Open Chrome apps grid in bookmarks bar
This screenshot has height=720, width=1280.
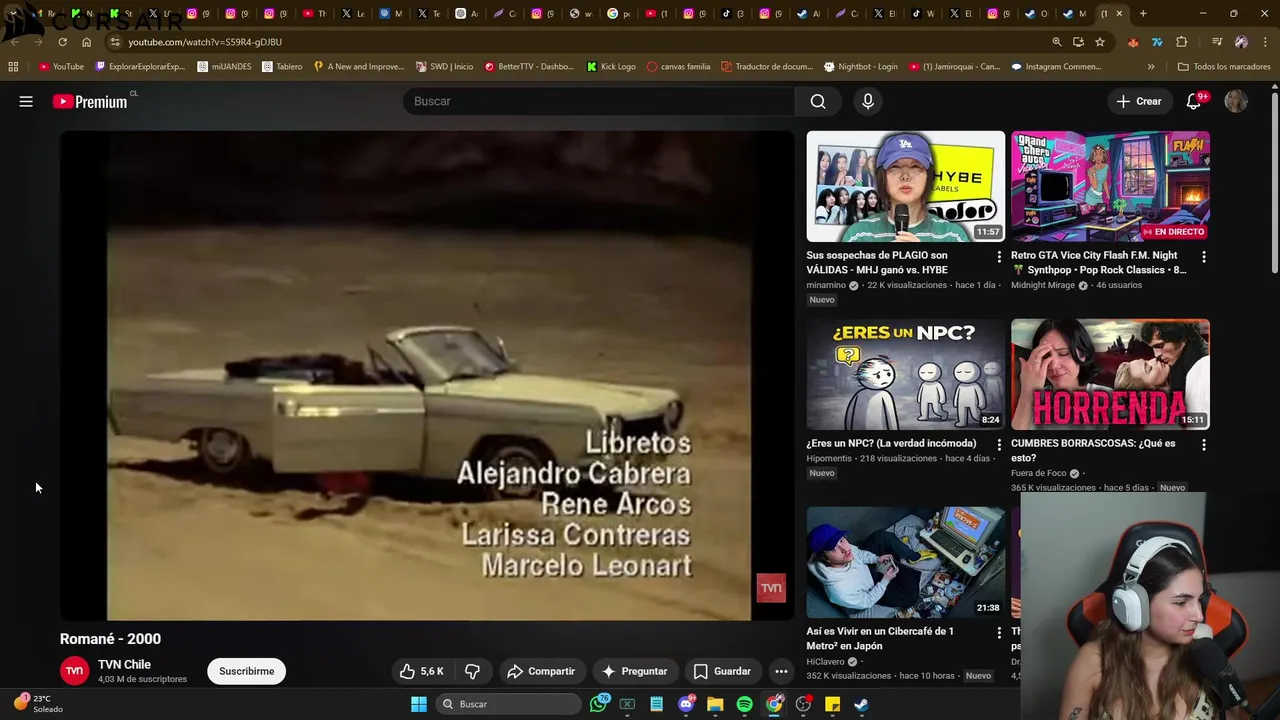click(13, 67)
